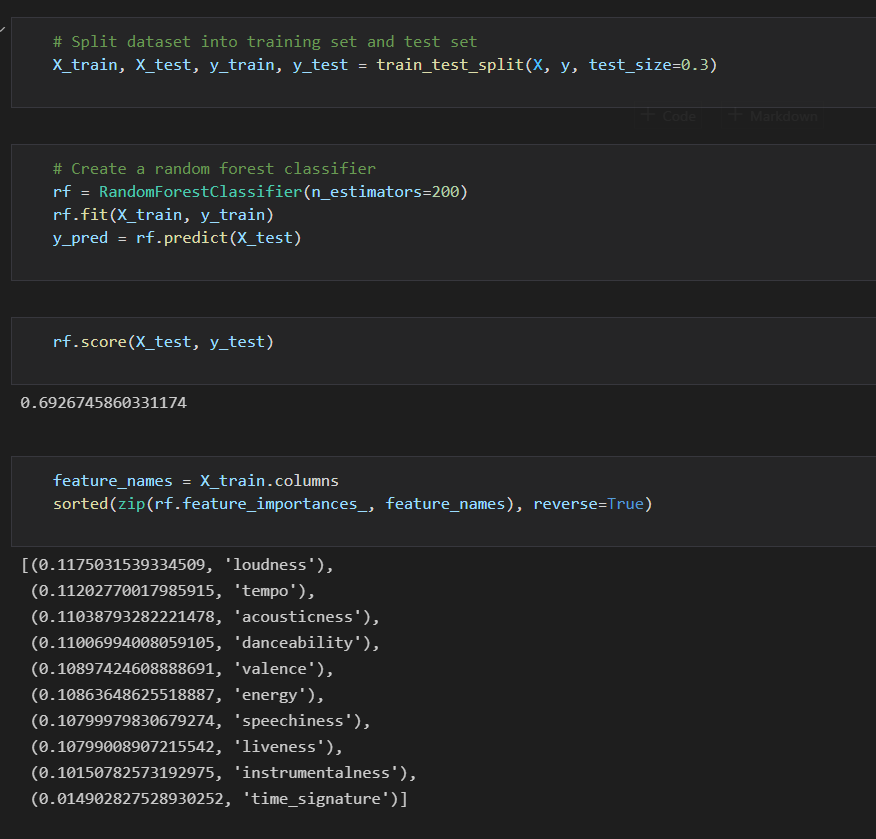
Task: Click the '# Create a random forest classifier' comment
Action: tap(214, 169)
